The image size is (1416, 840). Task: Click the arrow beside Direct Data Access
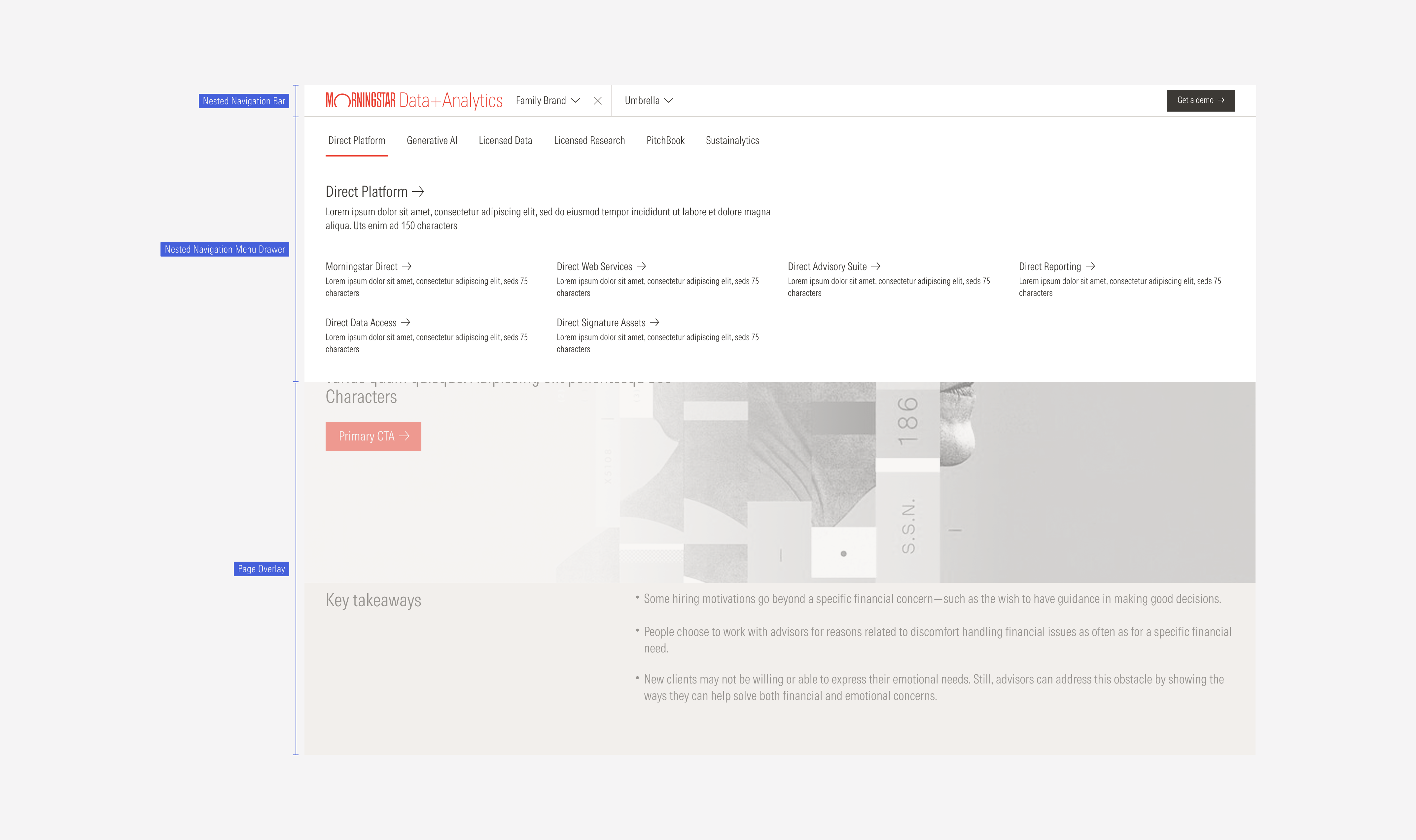[406, 322]
